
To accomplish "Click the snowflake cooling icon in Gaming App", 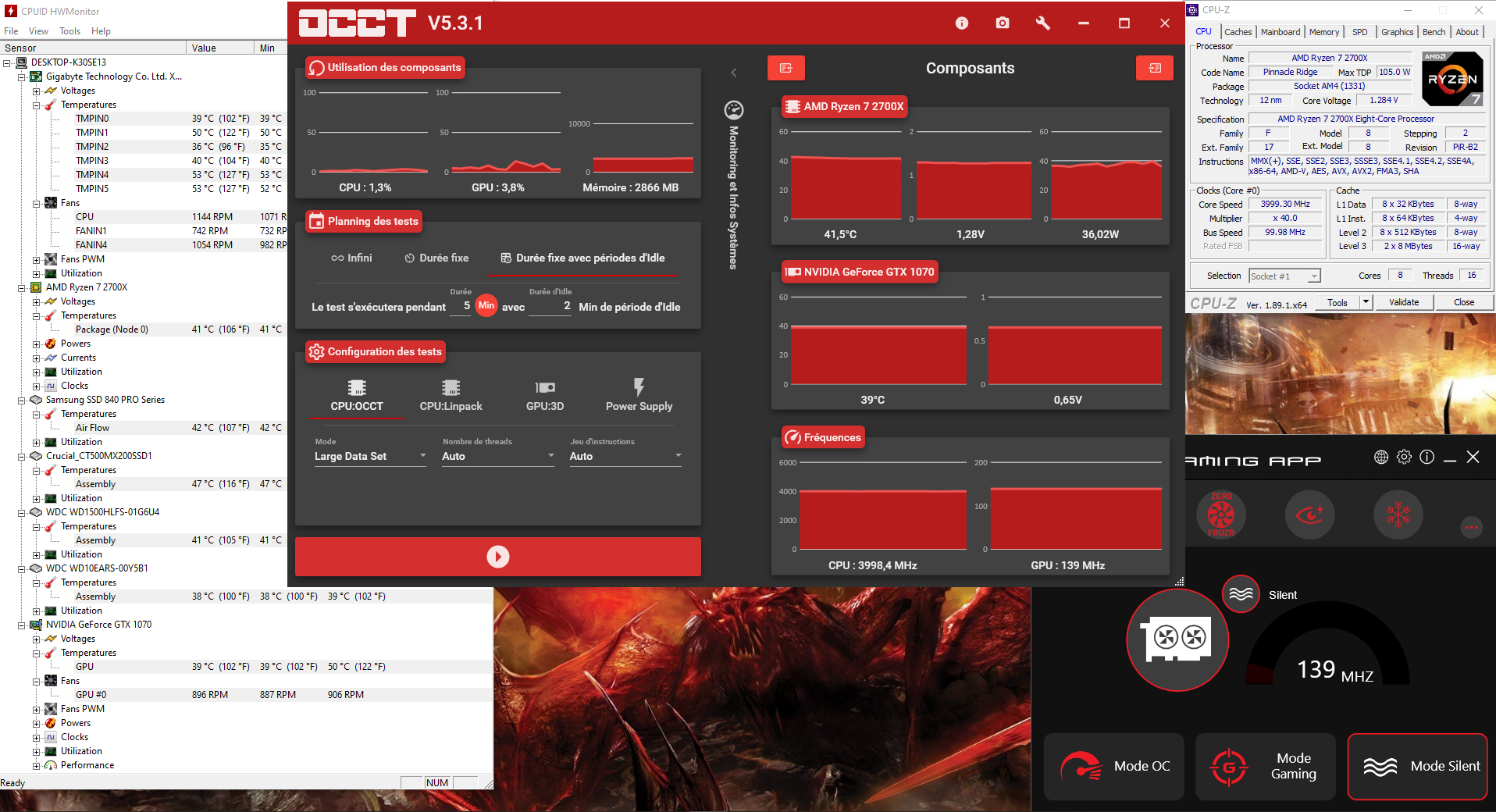I will (1398, 515).
